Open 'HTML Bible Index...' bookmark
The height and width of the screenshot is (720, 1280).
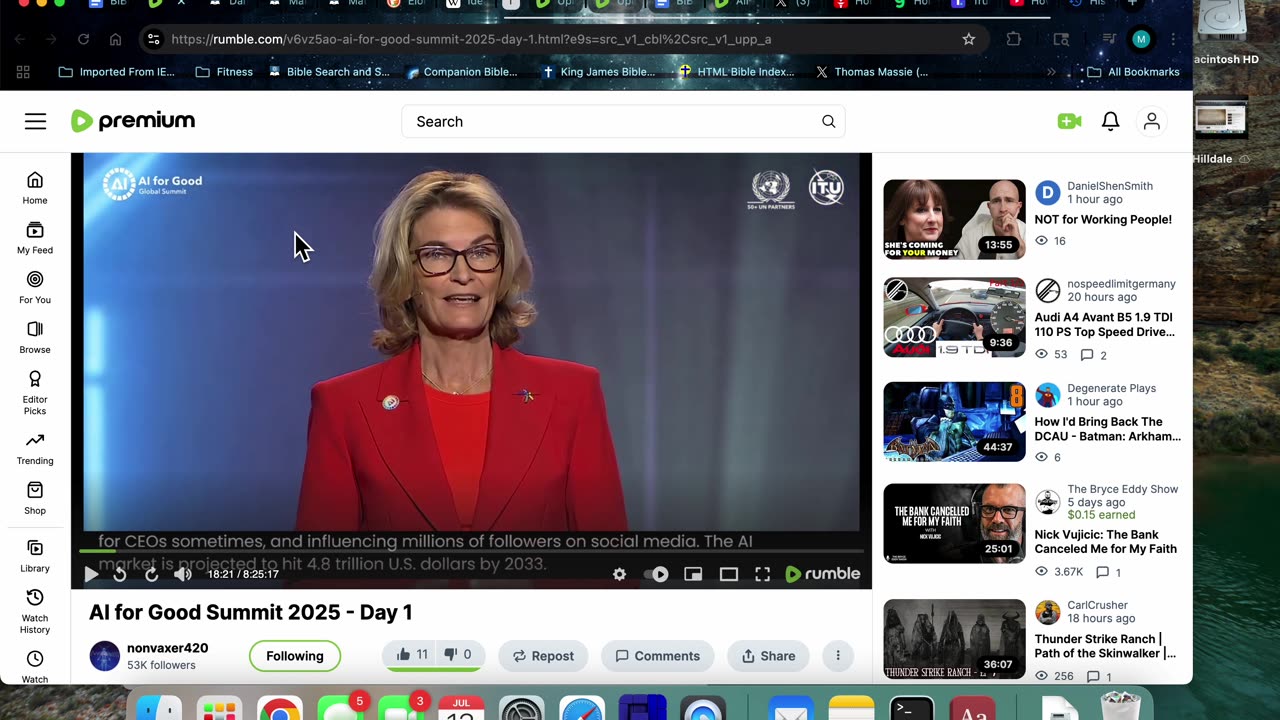pyautogui.click(x=736, y=72)
